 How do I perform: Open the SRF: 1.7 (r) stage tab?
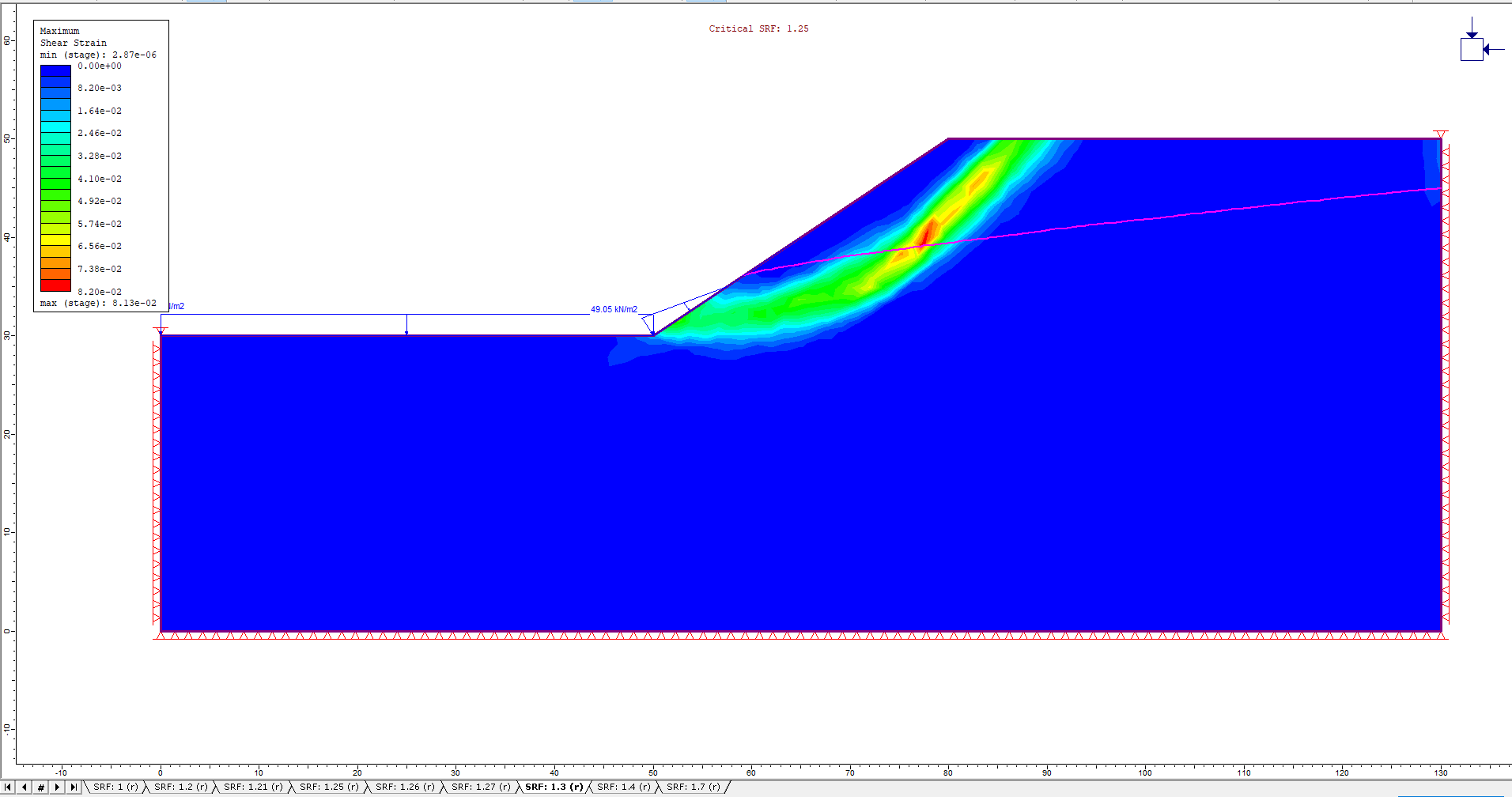(693, 787)
